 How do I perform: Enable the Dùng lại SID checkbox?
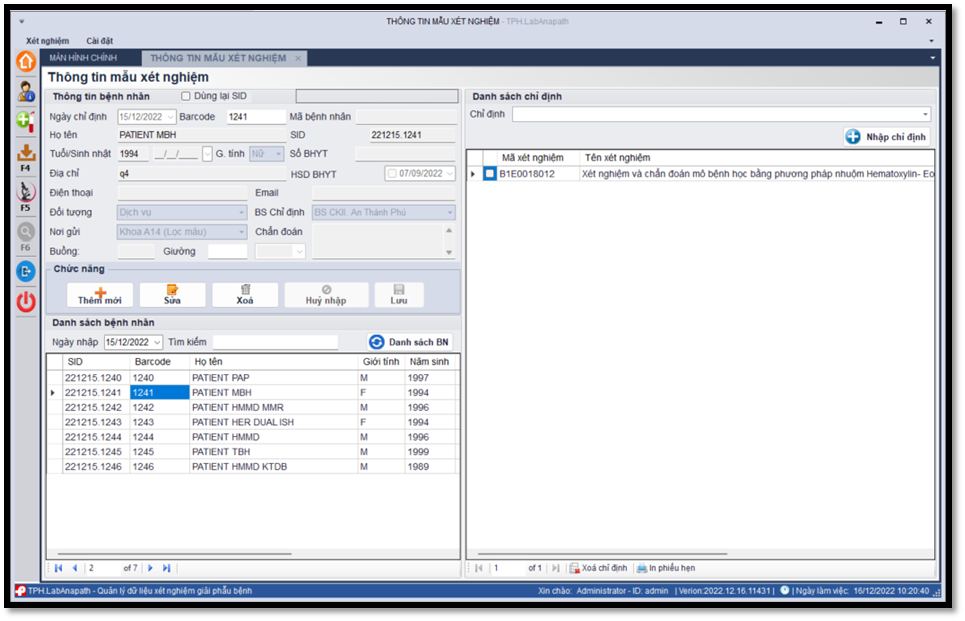click(186, 96)
